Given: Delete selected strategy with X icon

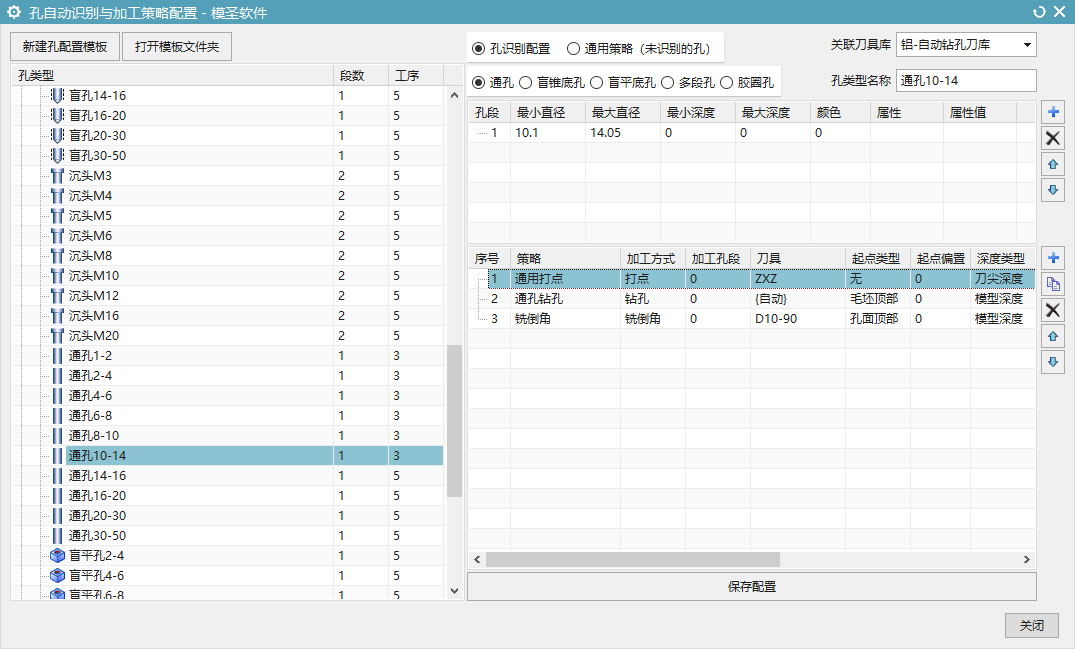Looking at the screenshot, I should (1053, 310).
